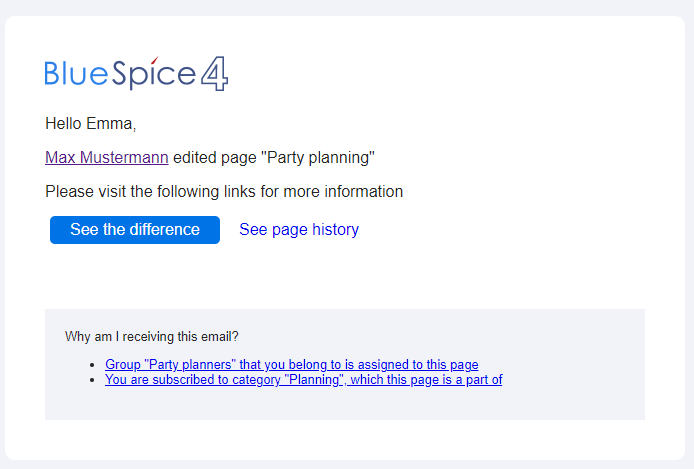Open the "See page history" link
Image resolution: width=694 pixels, height=469 pixels.
click(298, 230)
